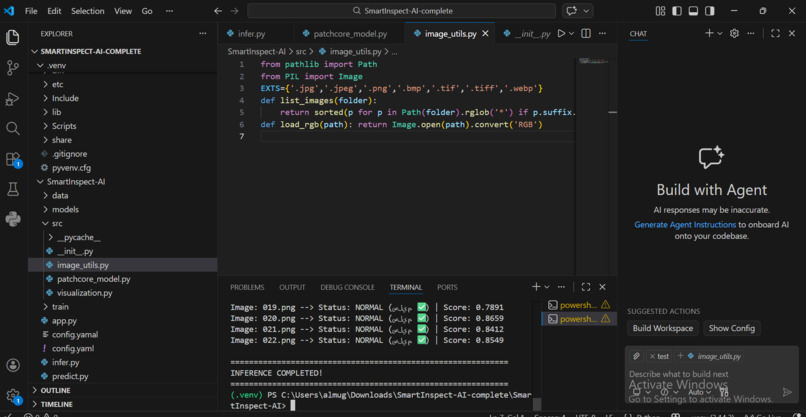Image resolution: width=806 pixels, height=417 pixels.
Task: Expand the TIMELINE section
Action: coord(57,404)
